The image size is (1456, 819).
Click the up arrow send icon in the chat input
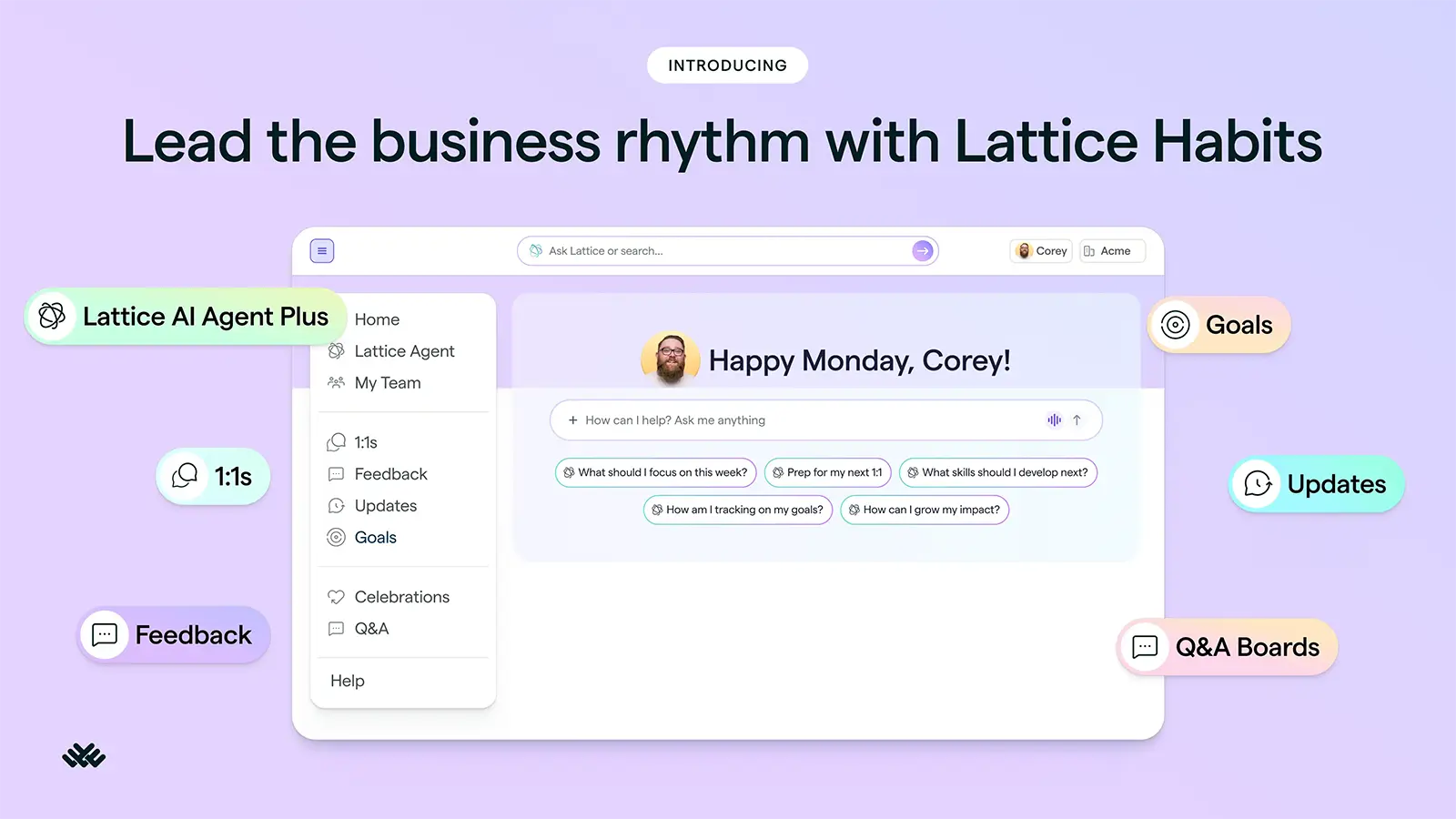(x=1077, y=420)
